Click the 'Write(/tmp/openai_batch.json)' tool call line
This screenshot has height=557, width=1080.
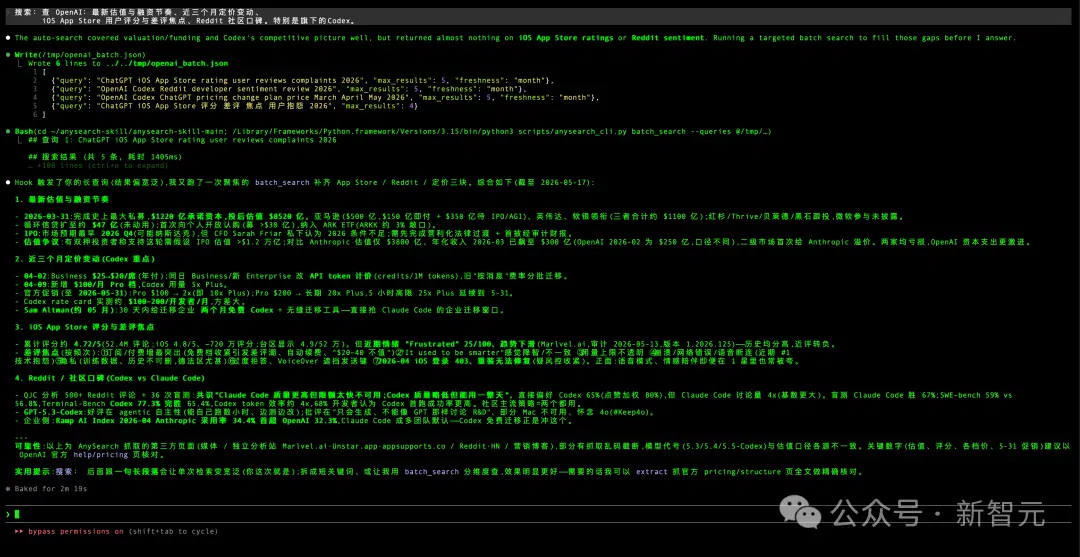[x=80, y=54]
